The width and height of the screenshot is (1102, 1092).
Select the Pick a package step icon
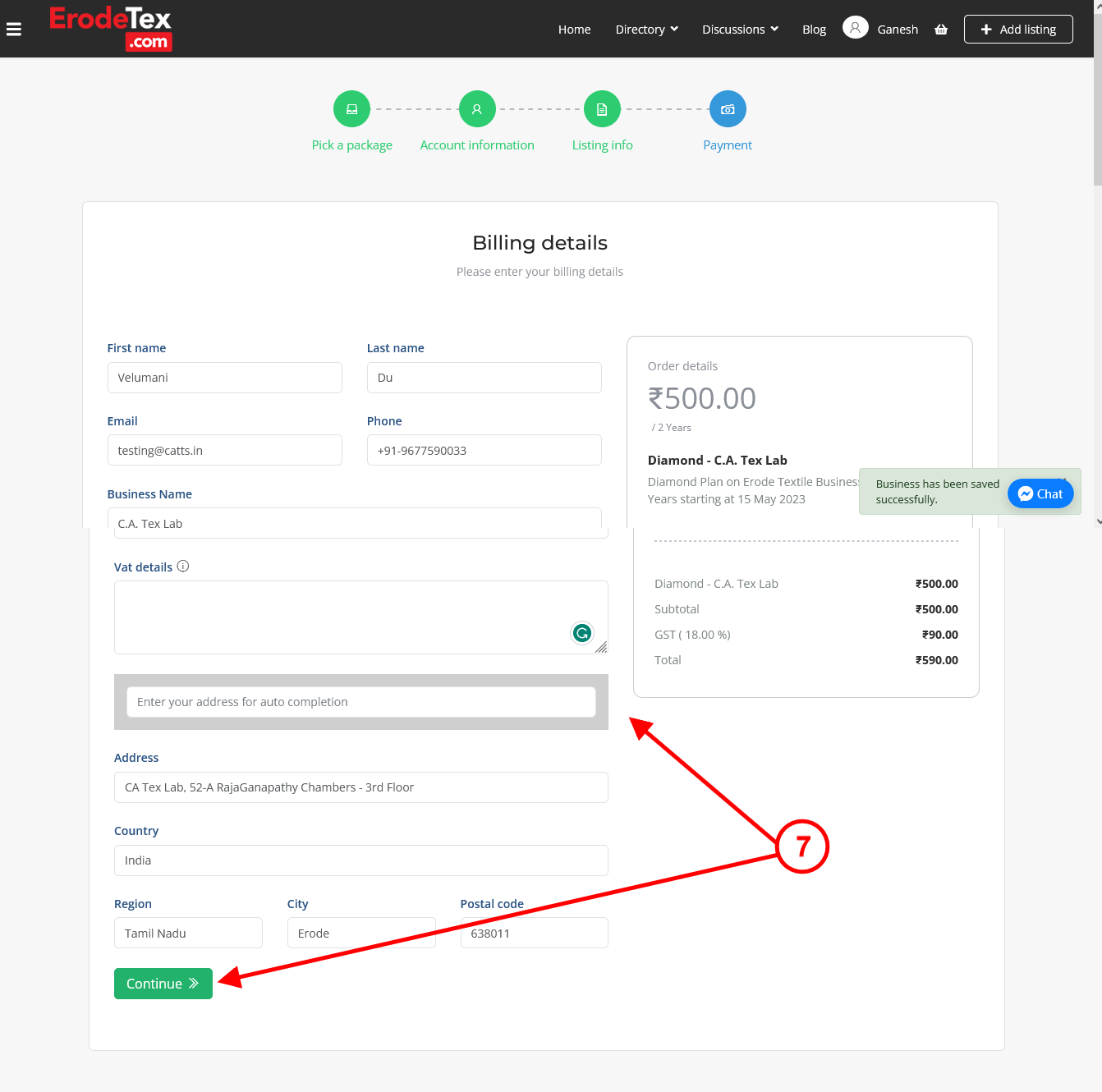351,109
